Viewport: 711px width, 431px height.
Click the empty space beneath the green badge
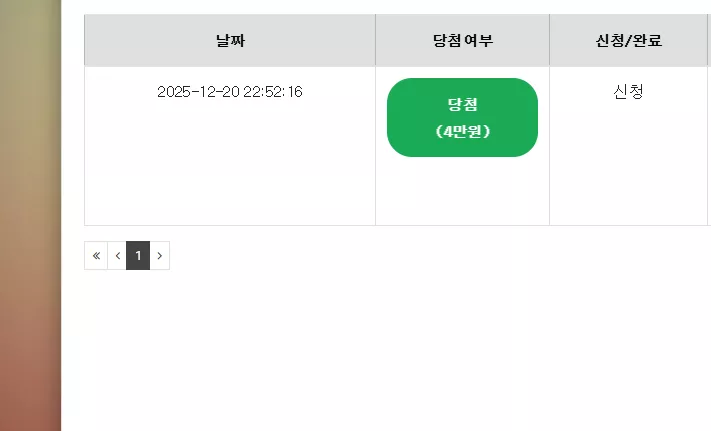point(463,190)
